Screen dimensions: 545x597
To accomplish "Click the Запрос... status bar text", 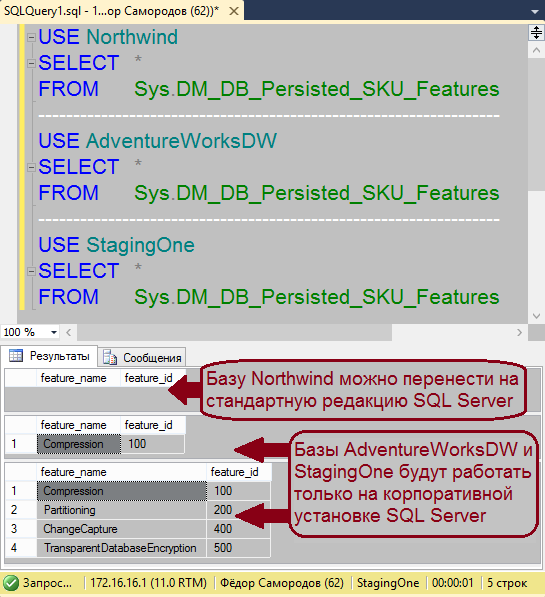I will click(x=47, y=583).
